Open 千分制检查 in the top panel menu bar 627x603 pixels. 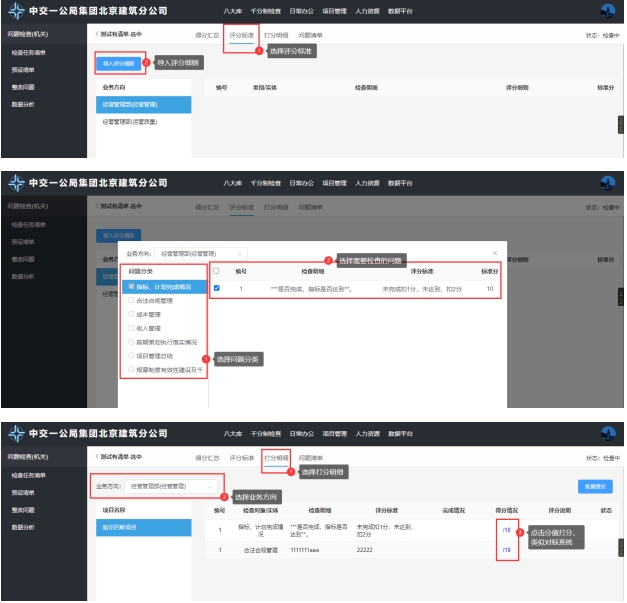coord(265,12)
